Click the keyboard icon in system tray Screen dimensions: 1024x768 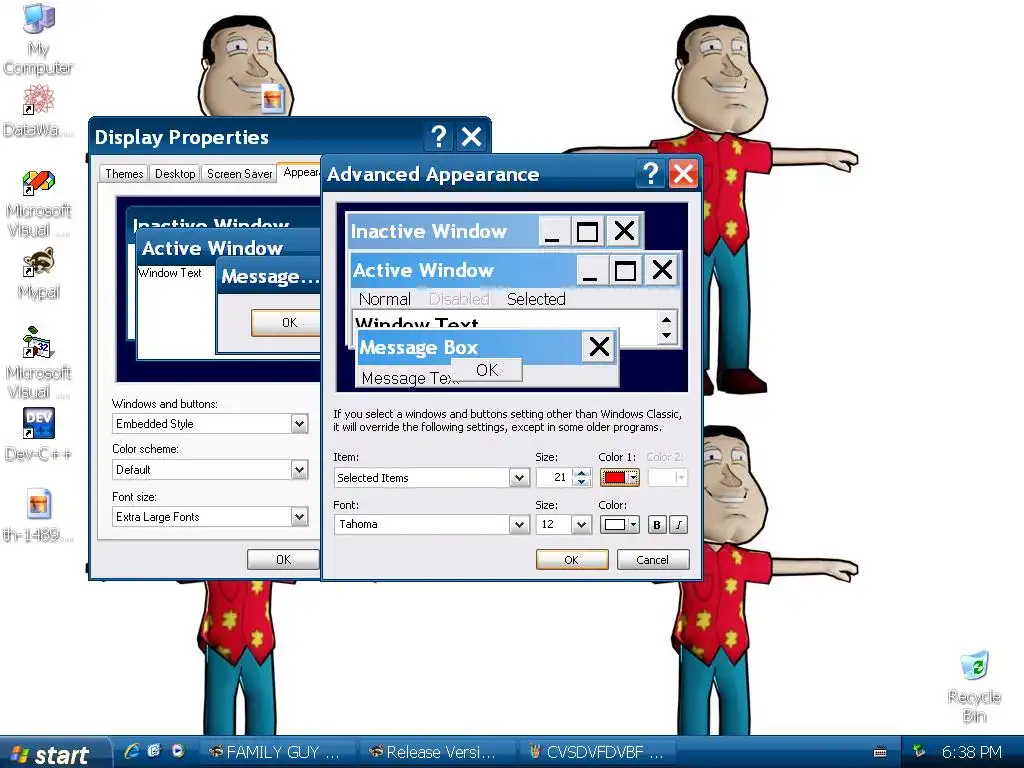tap(880, 752)
